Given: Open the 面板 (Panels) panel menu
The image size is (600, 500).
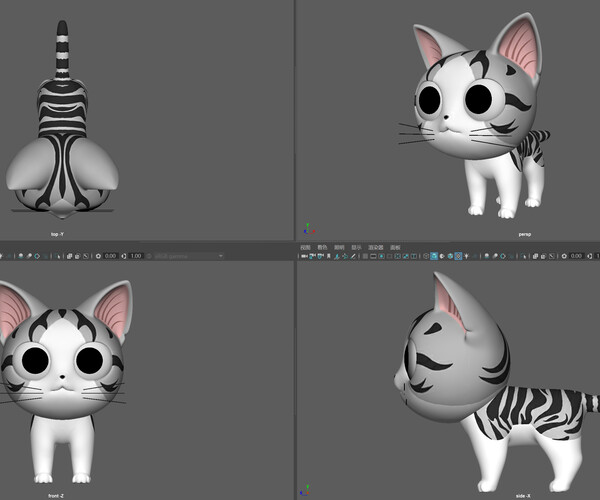Looking at the screenshot, I should coord(395,248).
